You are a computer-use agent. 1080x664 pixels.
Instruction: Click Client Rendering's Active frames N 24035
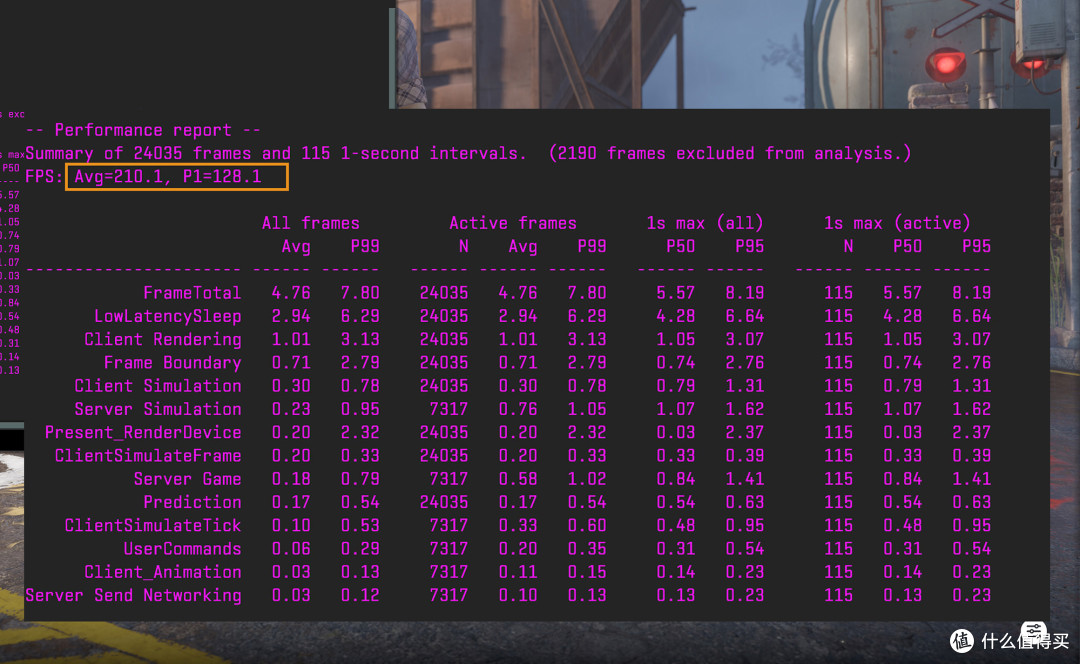pyautogui.click(x=444, y=340)
